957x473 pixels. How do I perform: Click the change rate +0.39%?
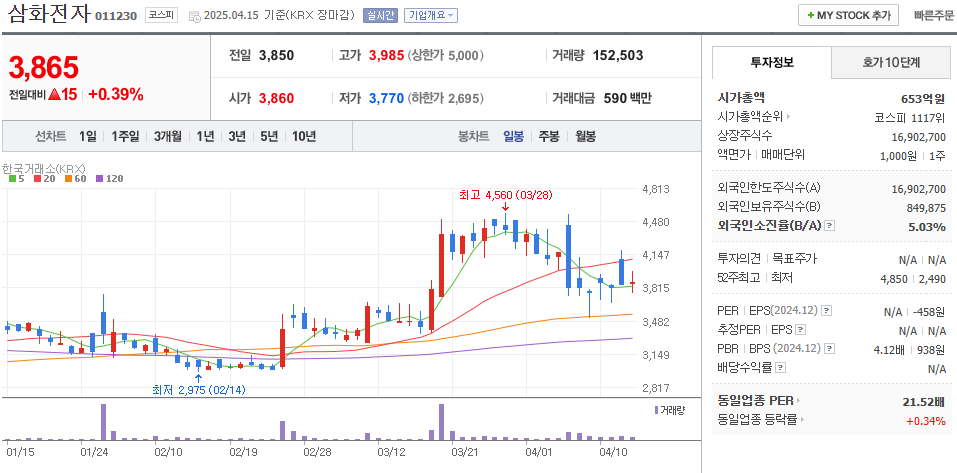coord(115,94)
